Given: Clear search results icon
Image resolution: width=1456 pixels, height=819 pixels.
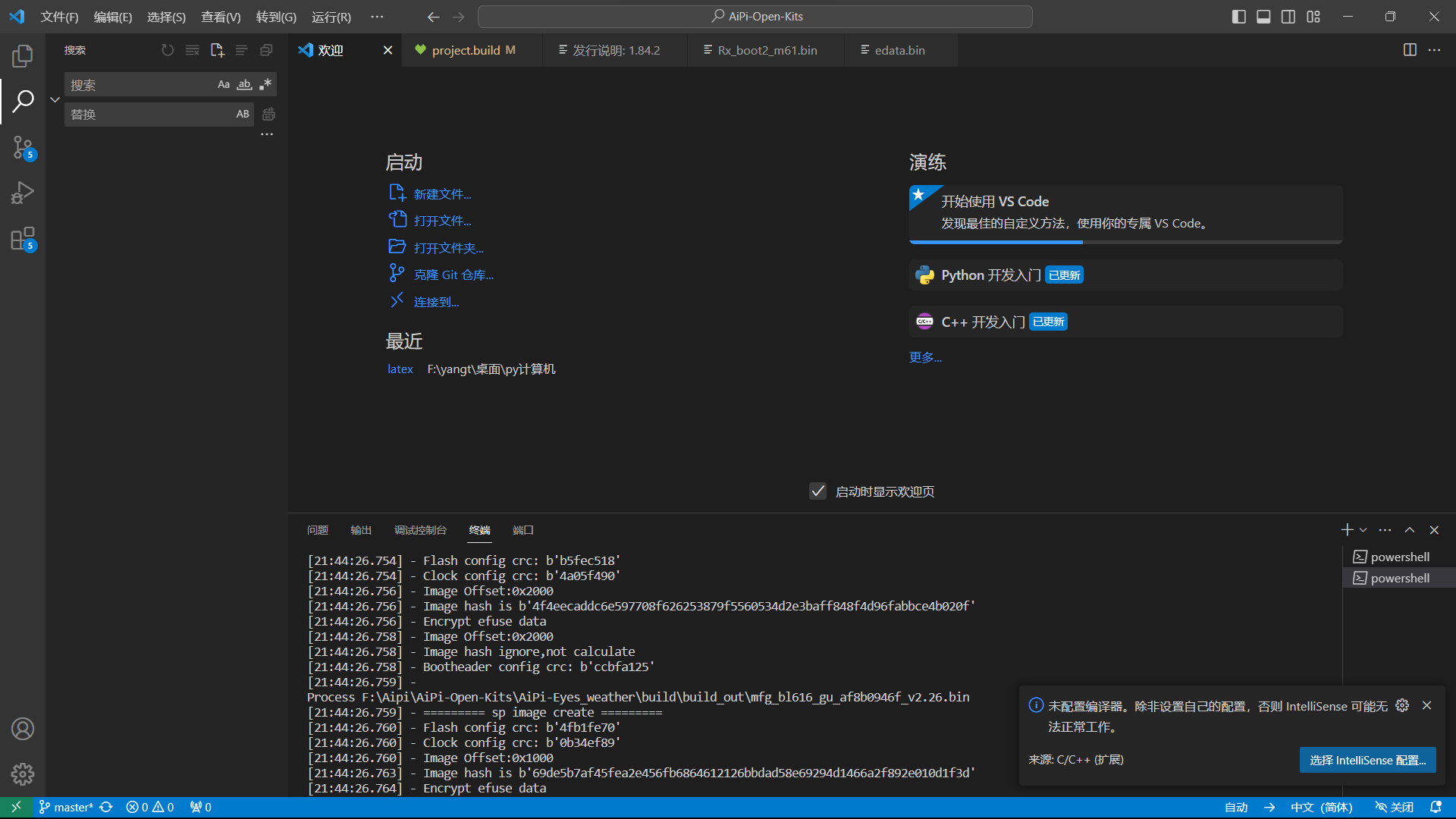Looking at the screenshot, I should pyautogui.click(x=193, y=50).
